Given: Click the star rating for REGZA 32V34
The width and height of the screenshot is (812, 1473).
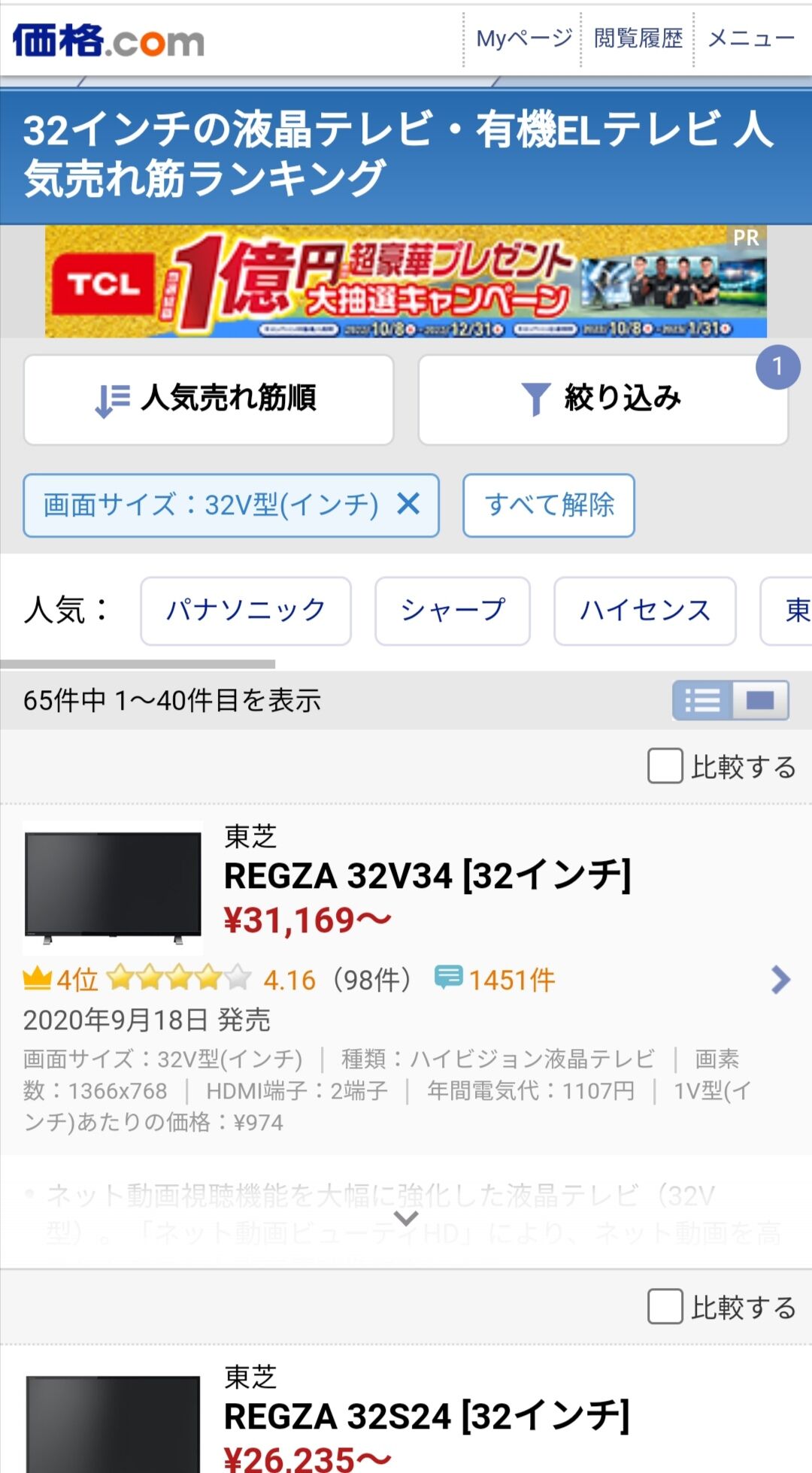Looking at the screenshot, I should pos(179,978).
